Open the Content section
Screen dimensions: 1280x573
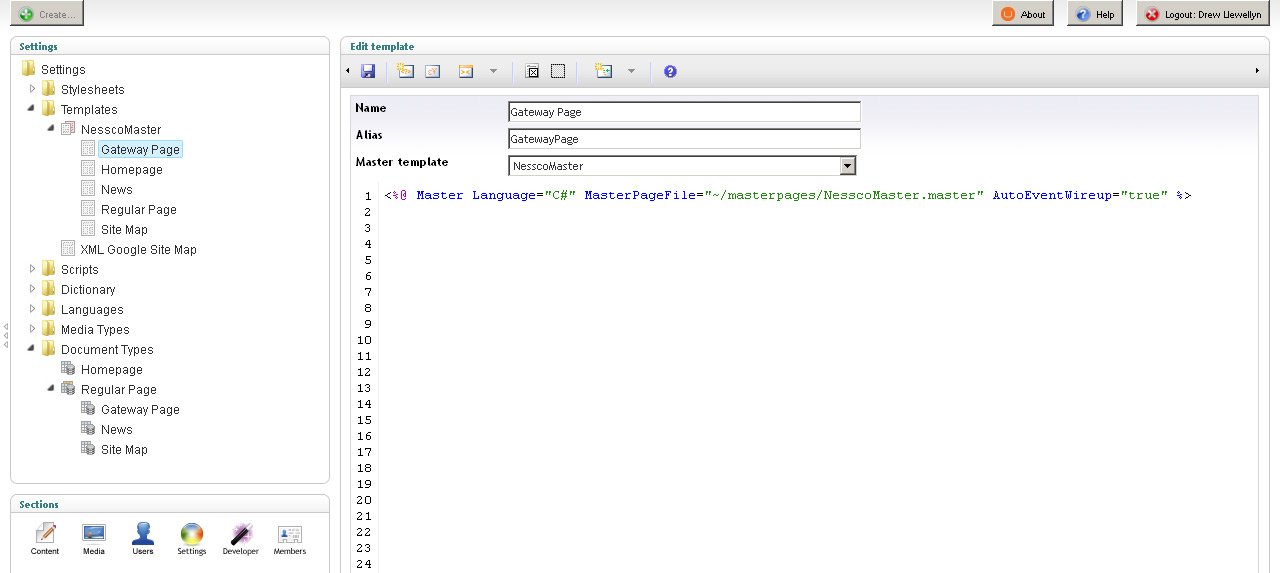[x=45, y=538]
